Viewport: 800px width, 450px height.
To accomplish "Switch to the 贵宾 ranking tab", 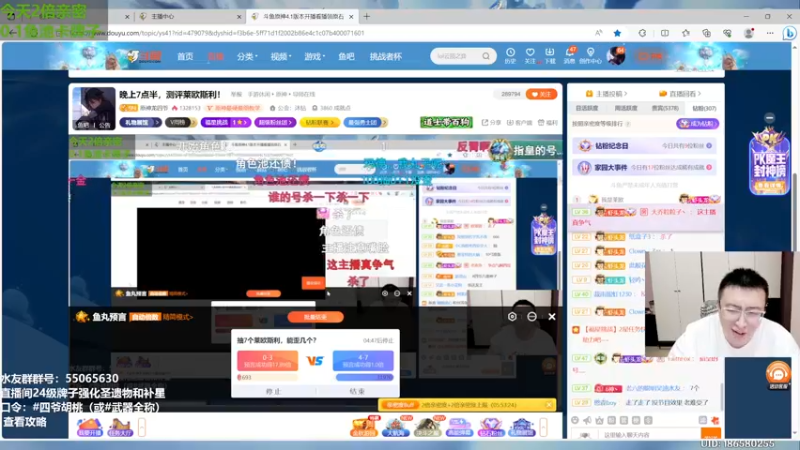I will coord(665,109).
